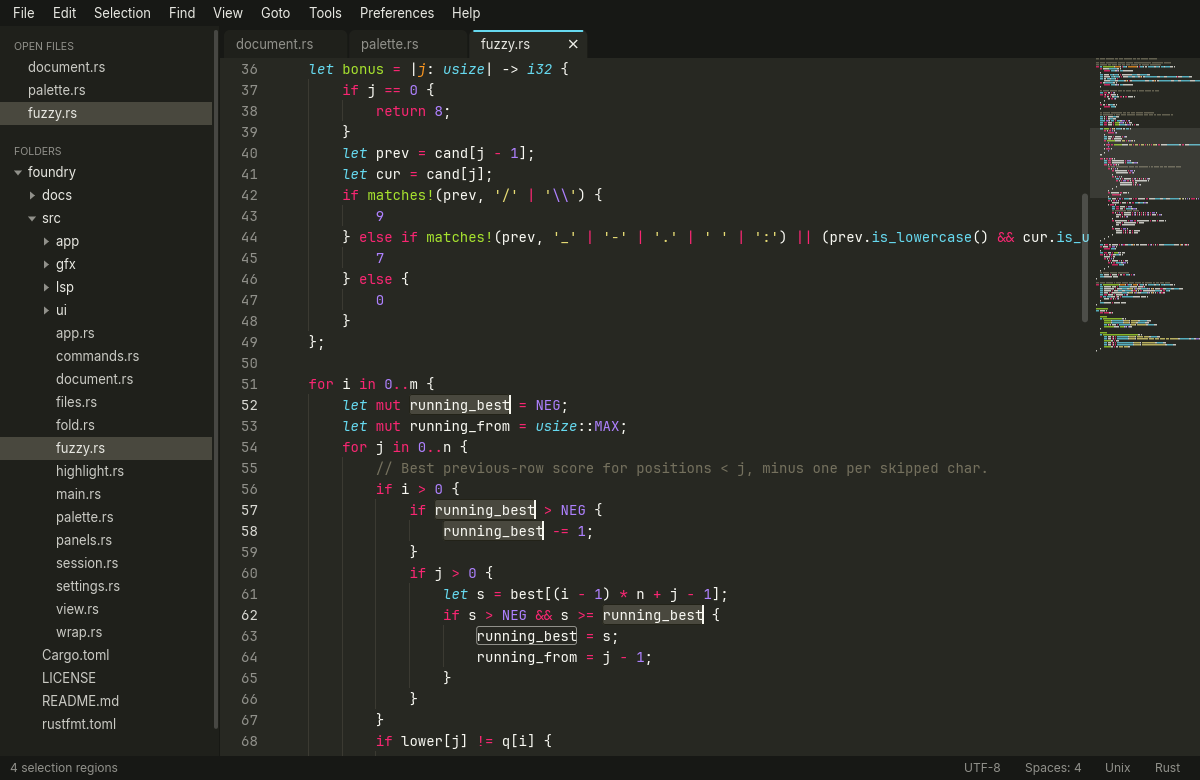Change indentation via Spaces: 4
This screenshot has width=1200, height=780.
pos(1053,768)
